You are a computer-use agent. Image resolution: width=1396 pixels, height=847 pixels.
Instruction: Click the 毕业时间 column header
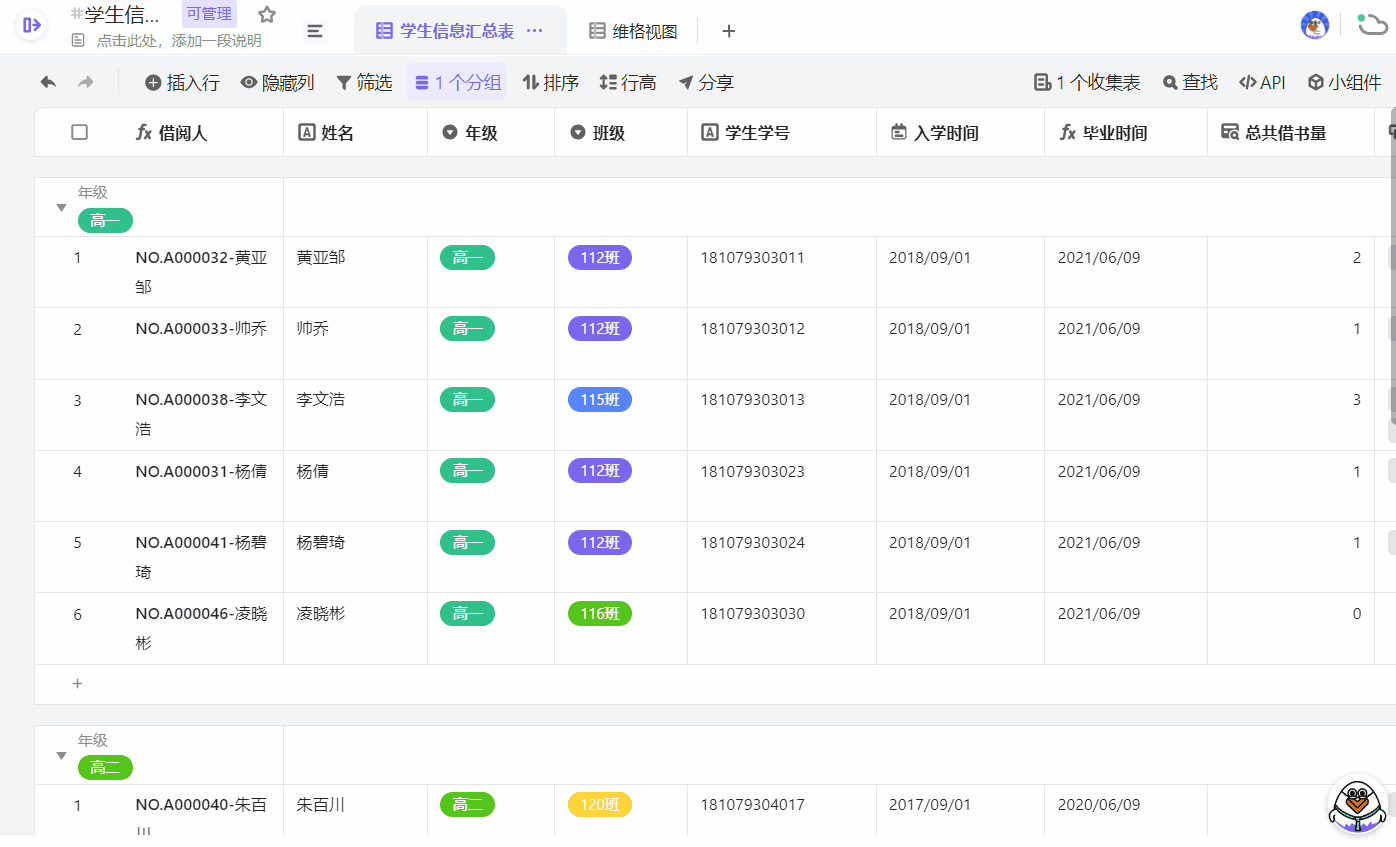1126,132
